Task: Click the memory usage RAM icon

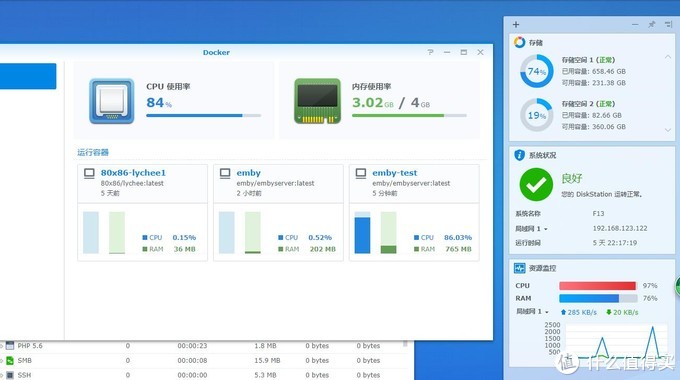Action: [x=317, y=101]
